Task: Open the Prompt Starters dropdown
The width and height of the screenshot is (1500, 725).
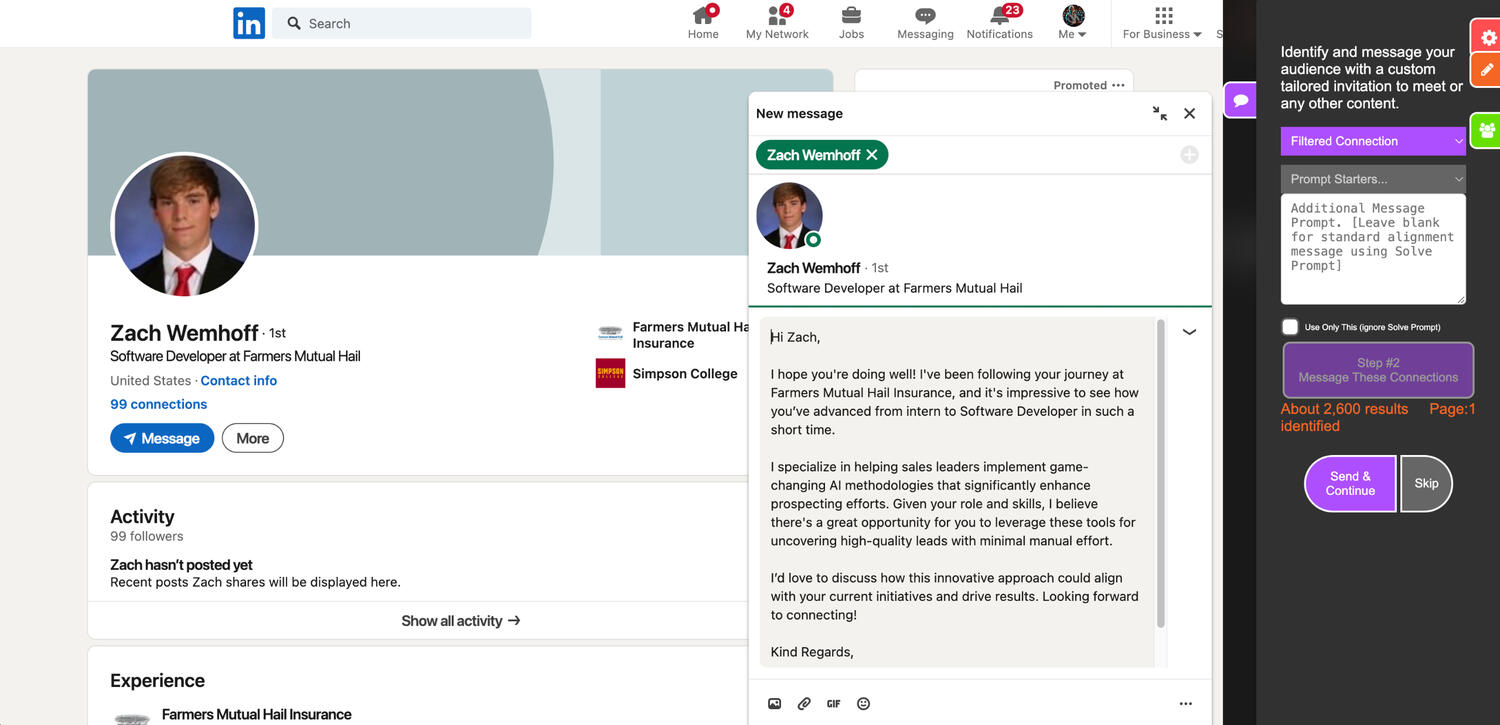Action: 1373,179
